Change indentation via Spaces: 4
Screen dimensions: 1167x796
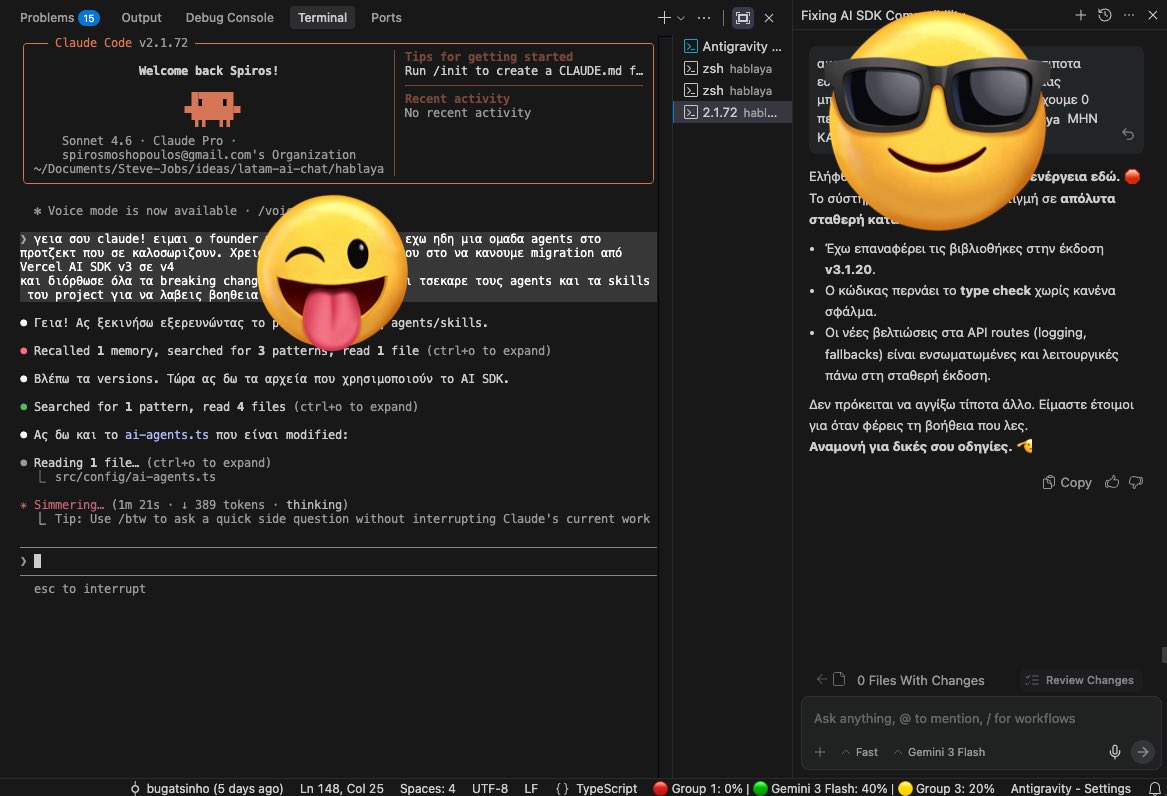point(427,789)
